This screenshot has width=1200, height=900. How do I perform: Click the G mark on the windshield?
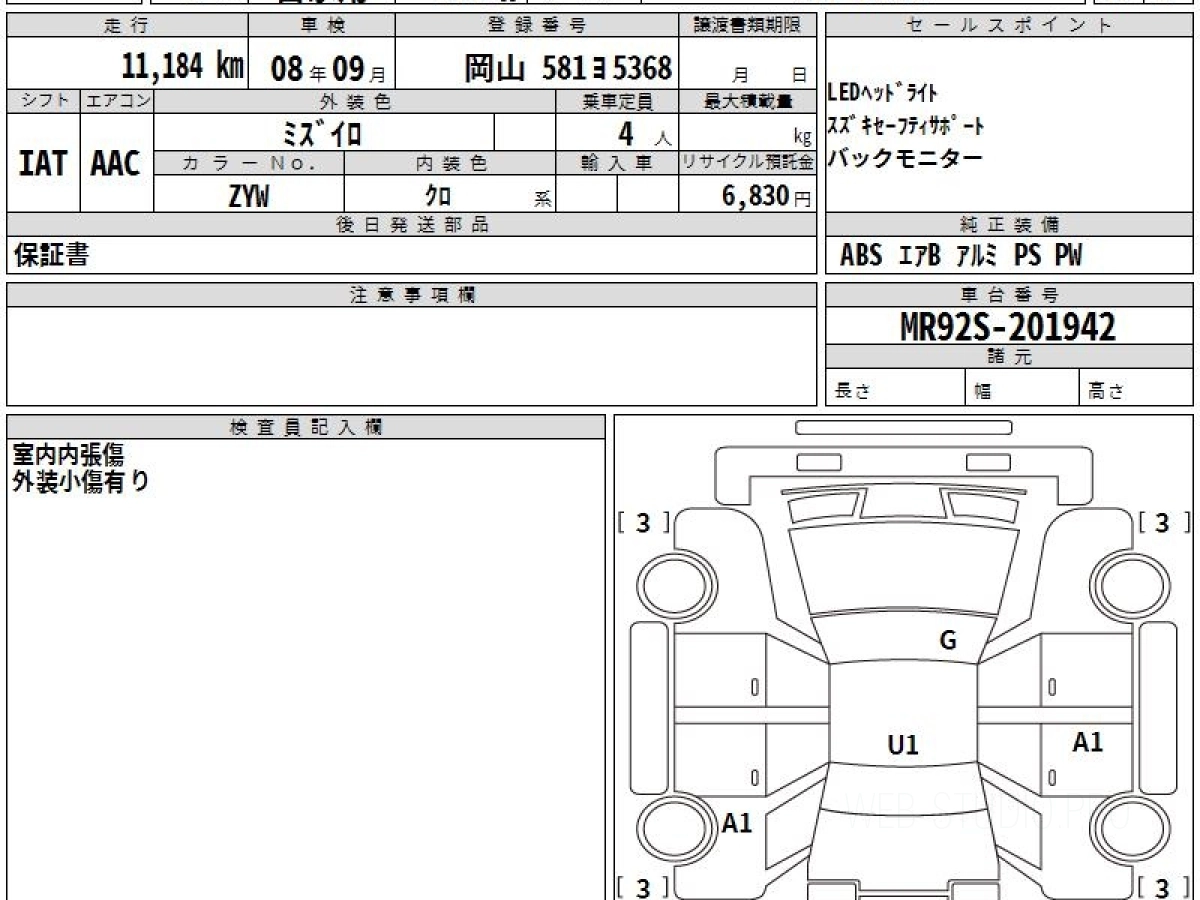(947, 641)
